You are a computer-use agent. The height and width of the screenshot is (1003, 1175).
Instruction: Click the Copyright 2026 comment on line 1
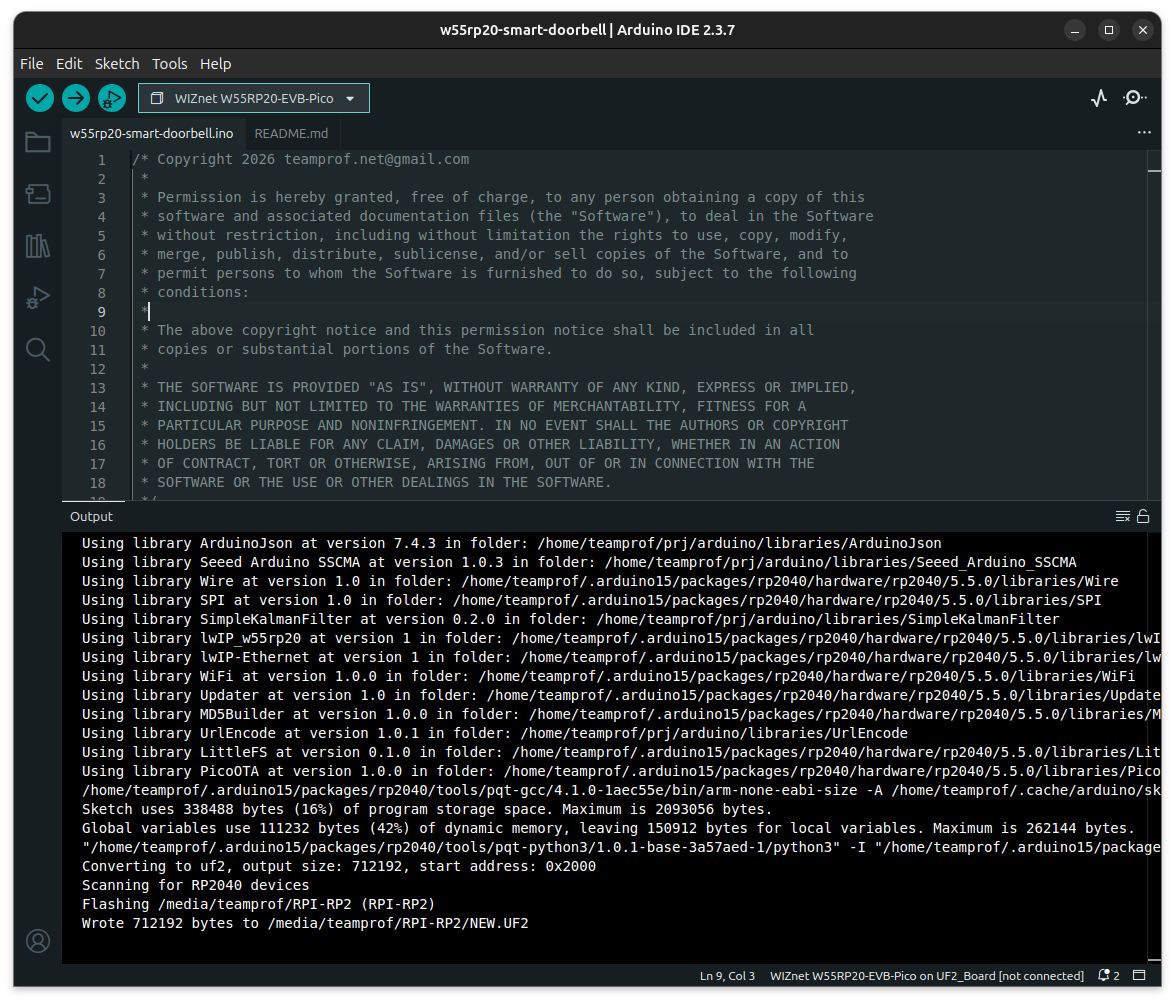click(x=300, y=159)
